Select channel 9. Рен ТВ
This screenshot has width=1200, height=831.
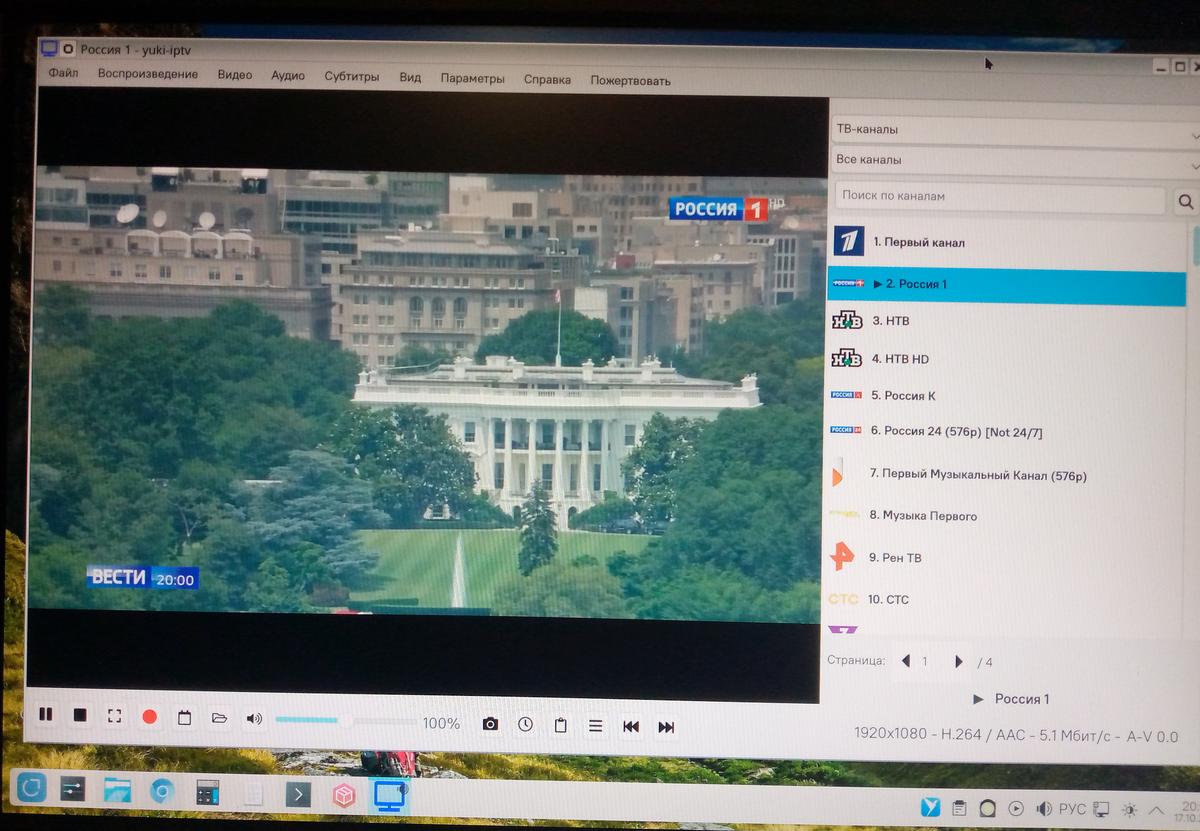1007,558
